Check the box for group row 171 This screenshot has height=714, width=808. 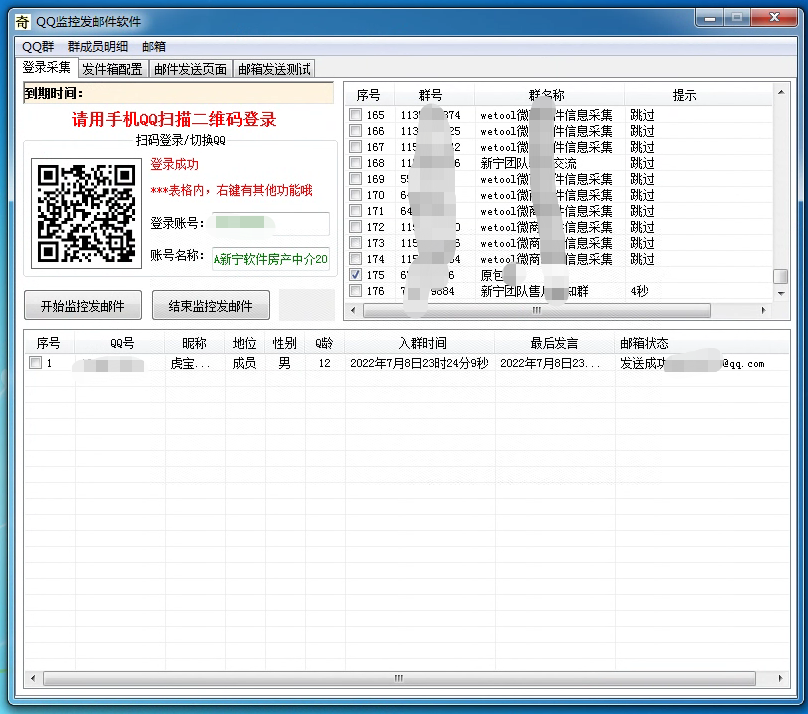coord(356,210)
